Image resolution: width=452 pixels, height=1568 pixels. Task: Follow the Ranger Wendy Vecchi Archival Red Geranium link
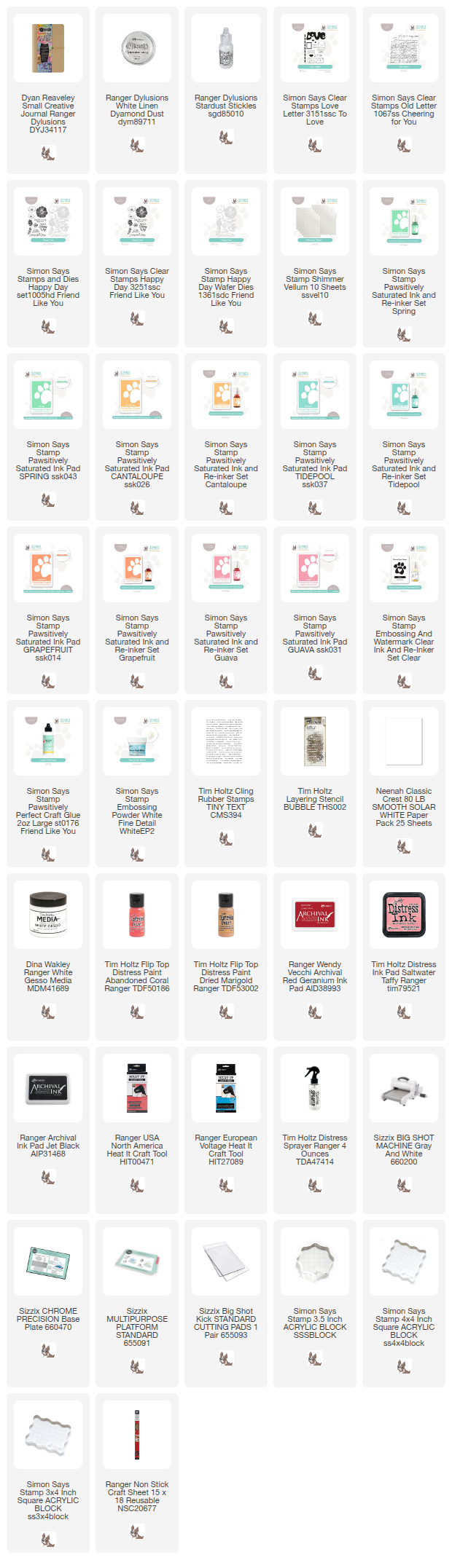315,977
